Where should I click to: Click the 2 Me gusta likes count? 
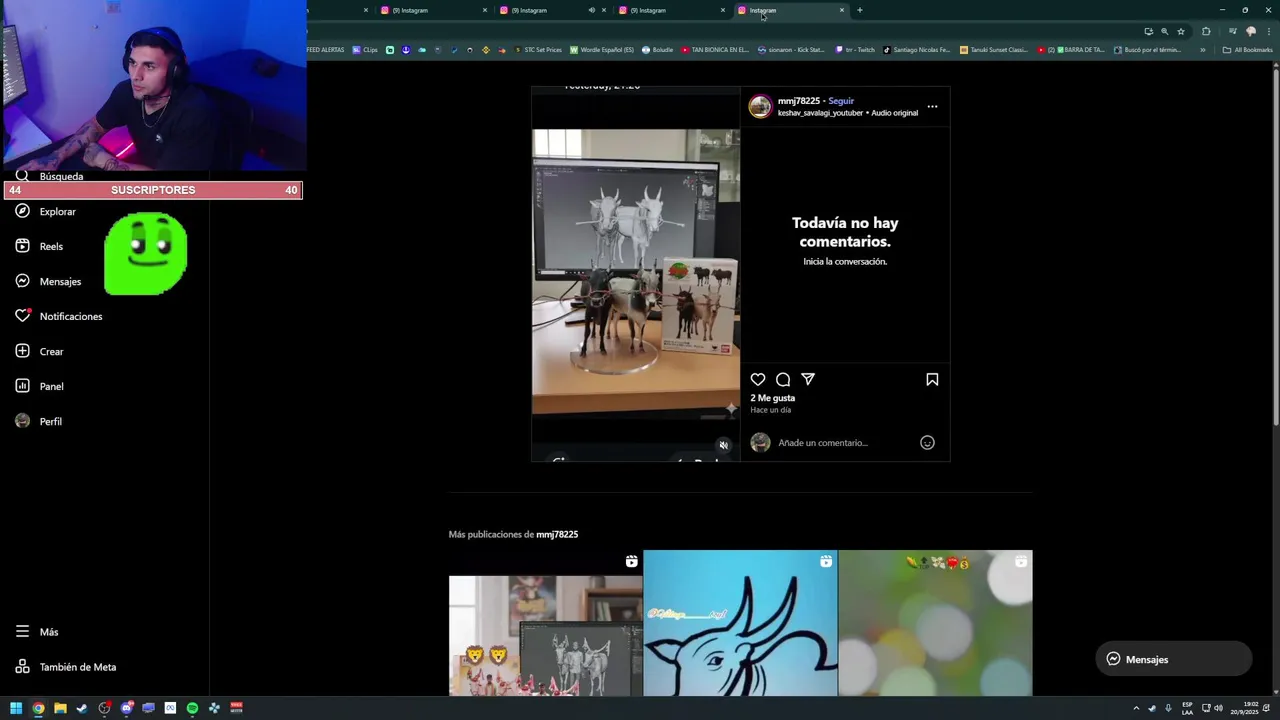pos(773,398)
